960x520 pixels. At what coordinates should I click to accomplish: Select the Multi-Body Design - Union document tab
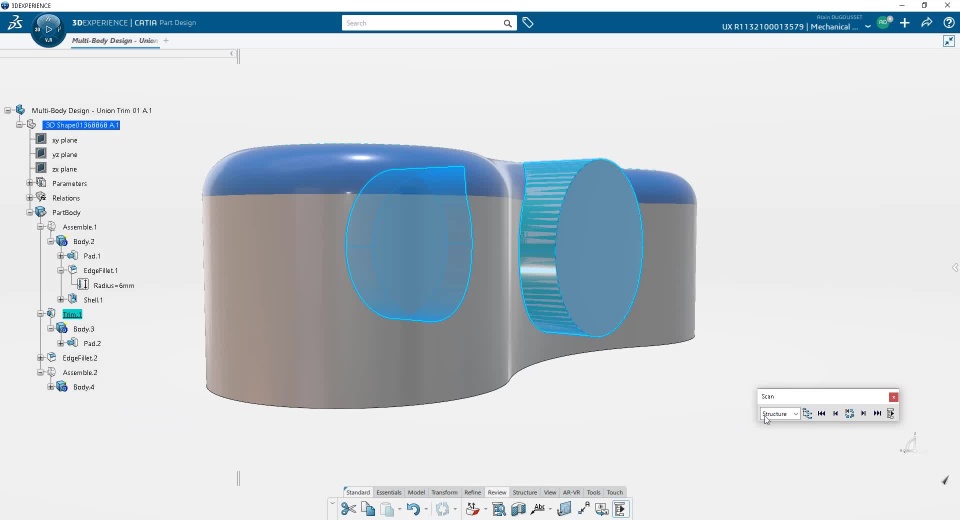tap(114, 40)
